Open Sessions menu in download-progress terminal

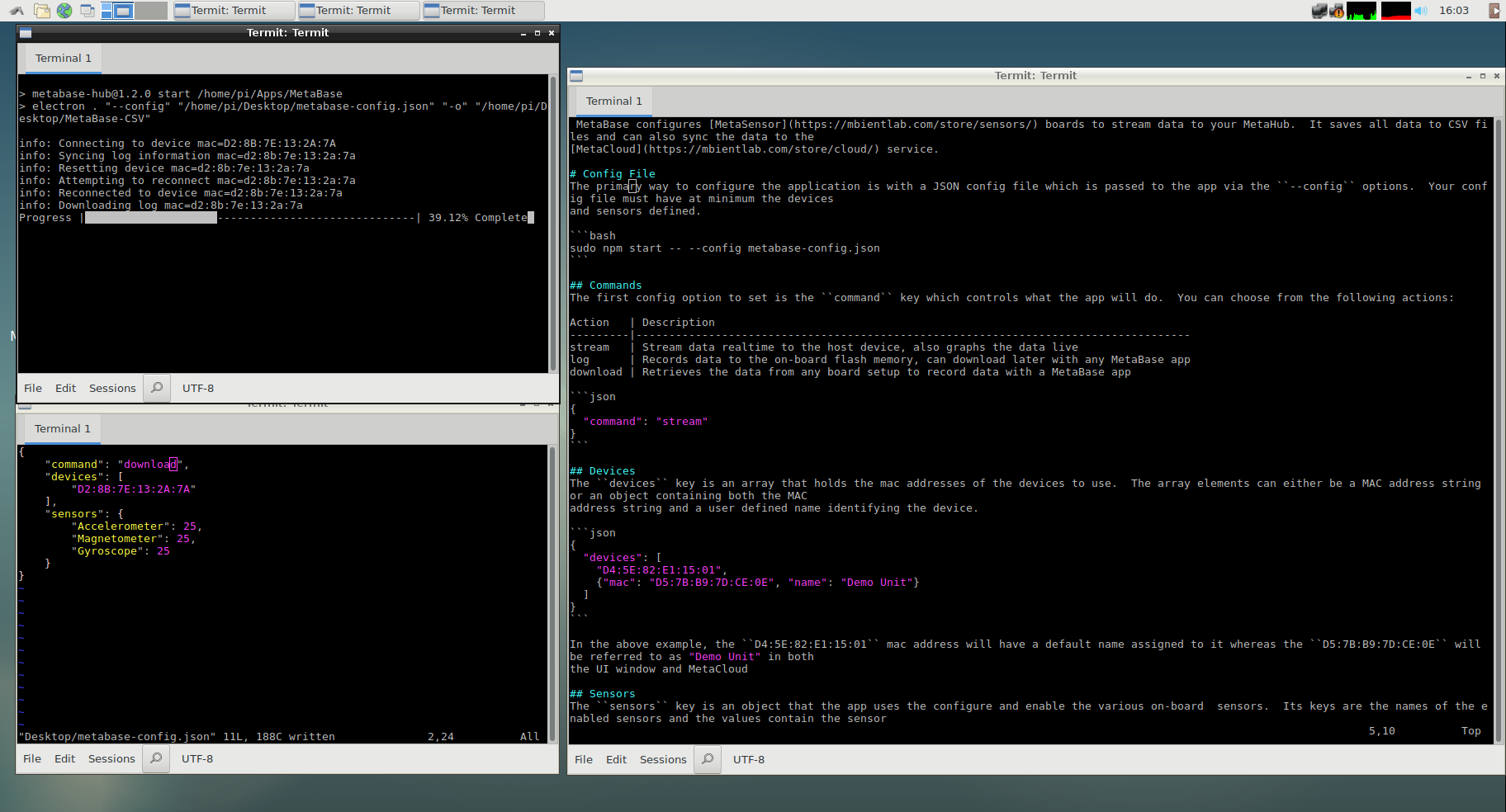tap(112, 388)
